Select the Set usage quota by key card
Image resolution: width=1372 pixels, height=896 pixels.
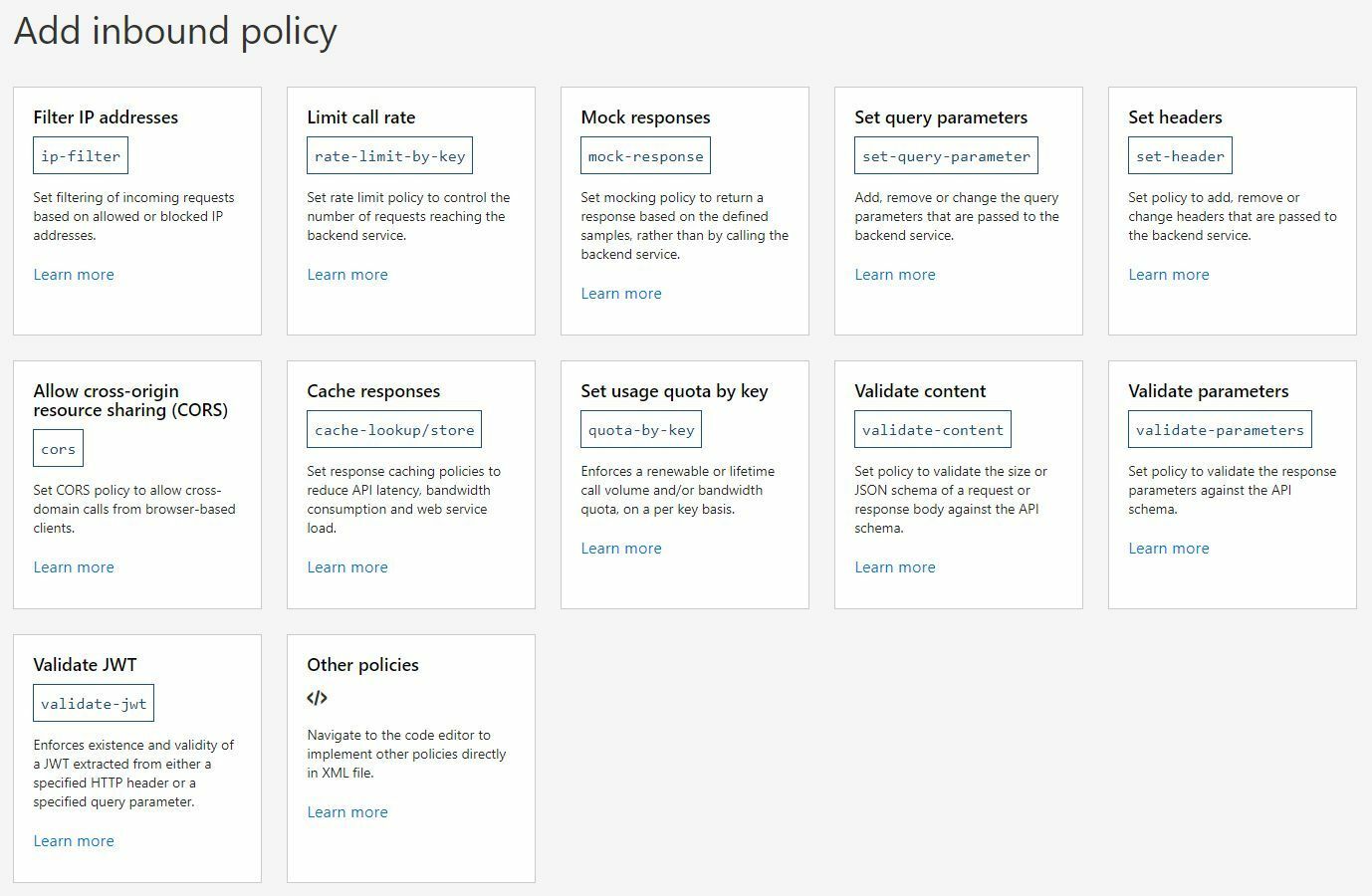(685, 485)
